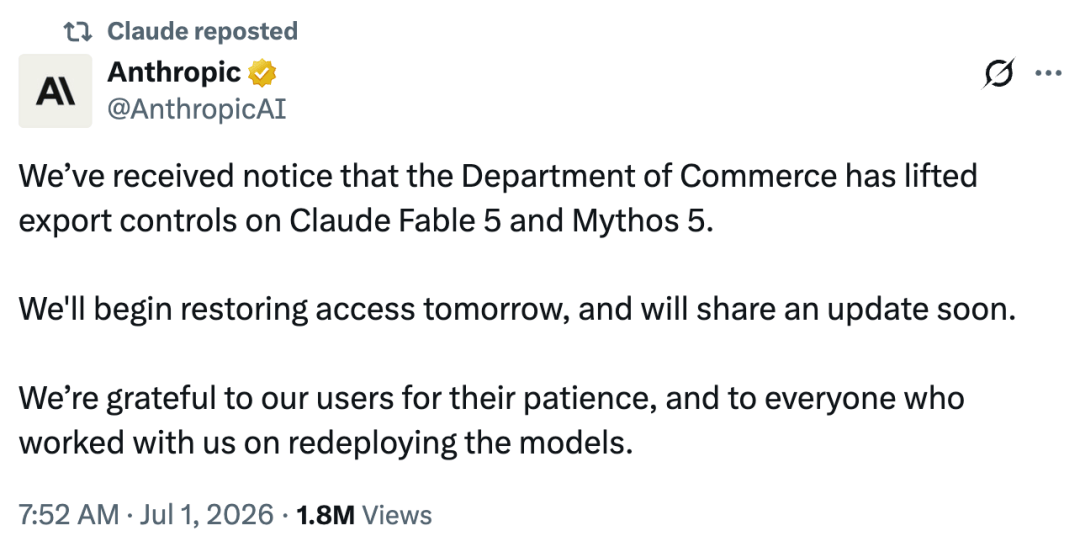Open the three-dot More menu
Viewport: 1080px width, 552px height.
pos(1048,73)
